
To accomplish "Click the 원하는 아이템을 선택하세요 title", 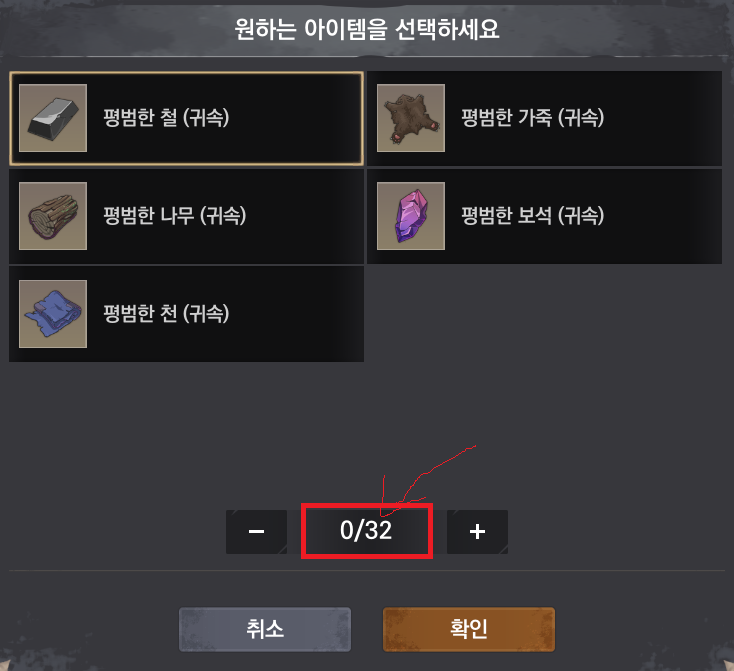I will click(x=367, y=29).
